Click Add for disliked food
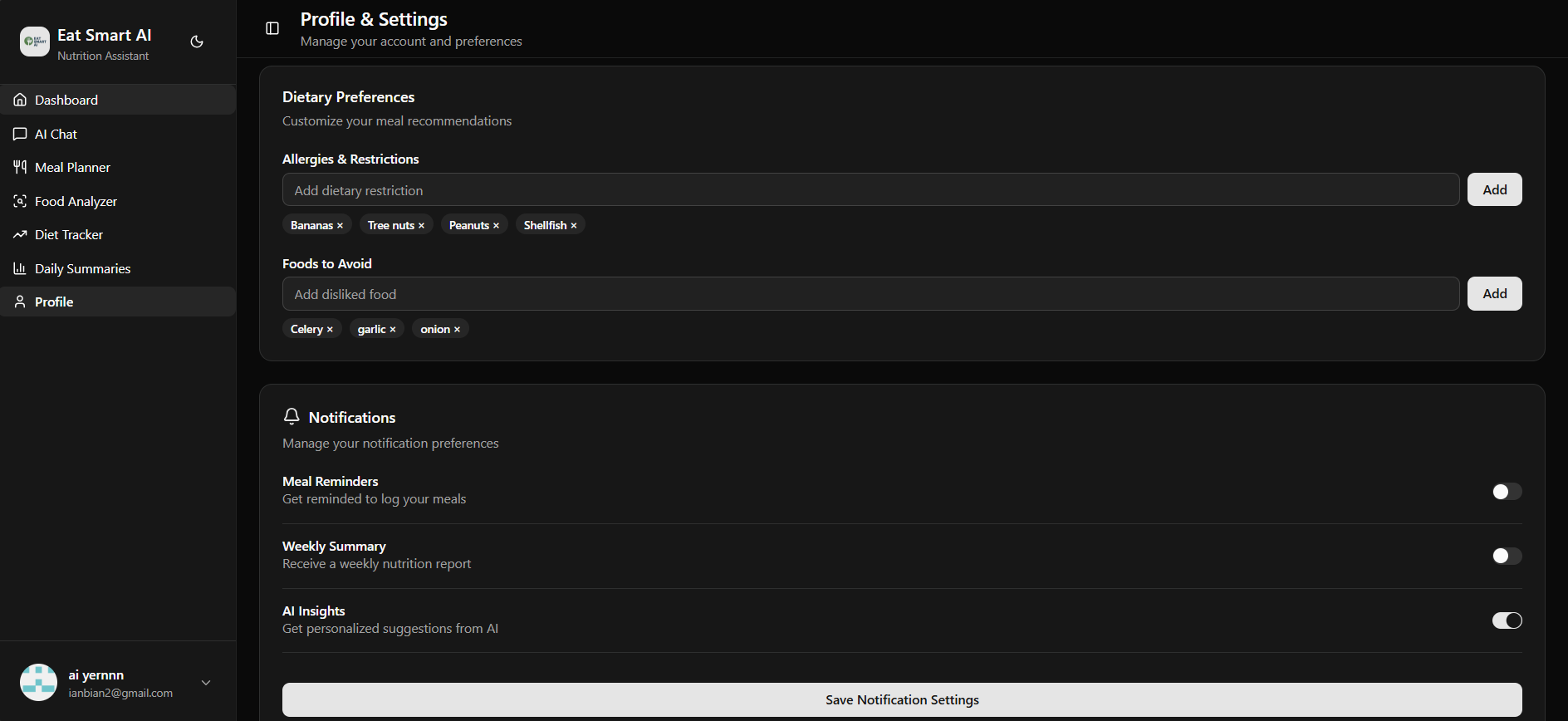Viewport: 1568px width, 721px height. (x=1494, y=293)
